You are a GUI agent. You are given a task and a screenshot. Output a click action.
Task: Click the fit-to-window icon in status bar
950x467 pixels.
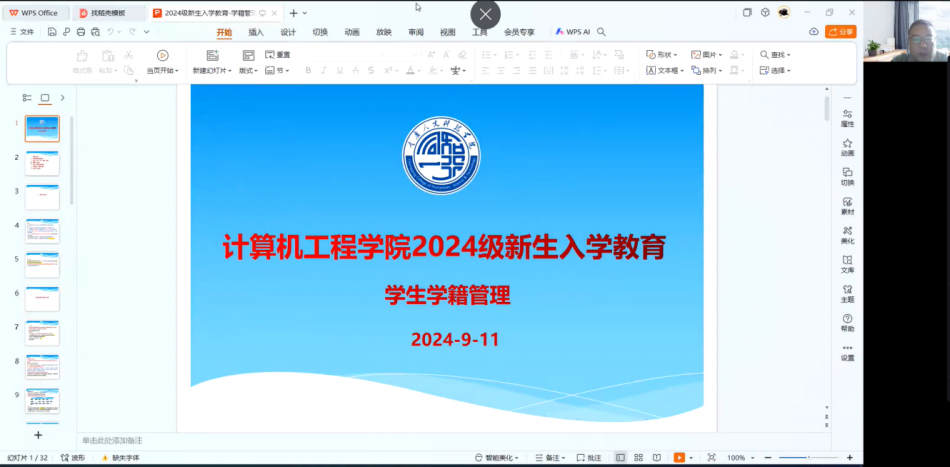pos(711,458)
